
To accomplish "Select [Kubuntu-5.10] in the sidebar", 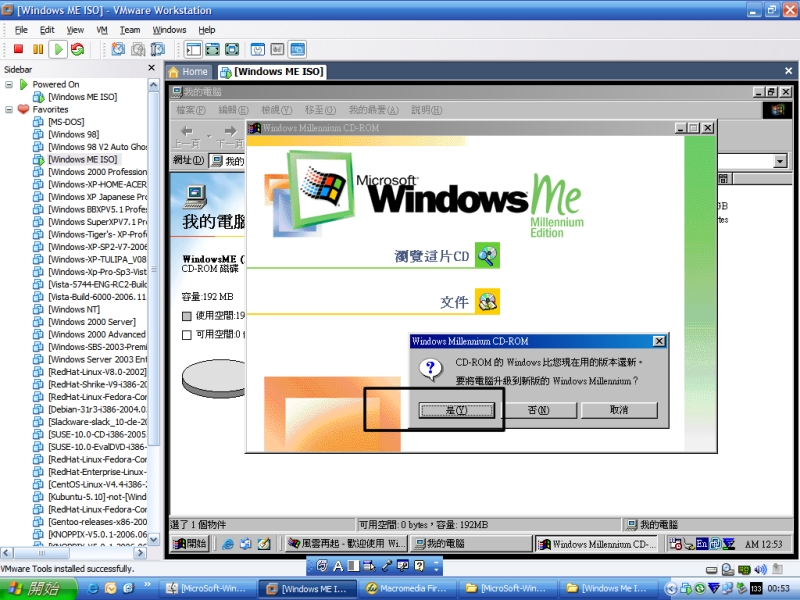I will pos(97,497).
